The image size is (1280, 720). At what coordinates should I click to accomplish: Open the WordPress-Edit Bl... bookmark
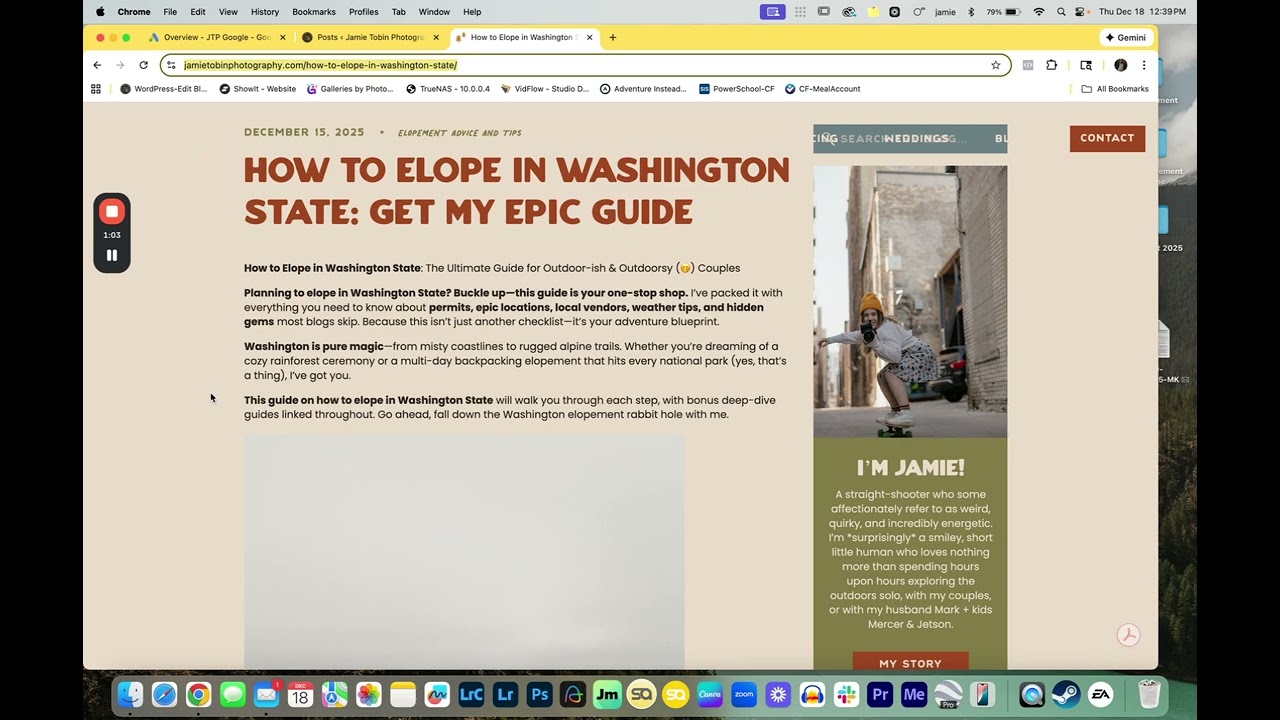[x=163, y=89]
